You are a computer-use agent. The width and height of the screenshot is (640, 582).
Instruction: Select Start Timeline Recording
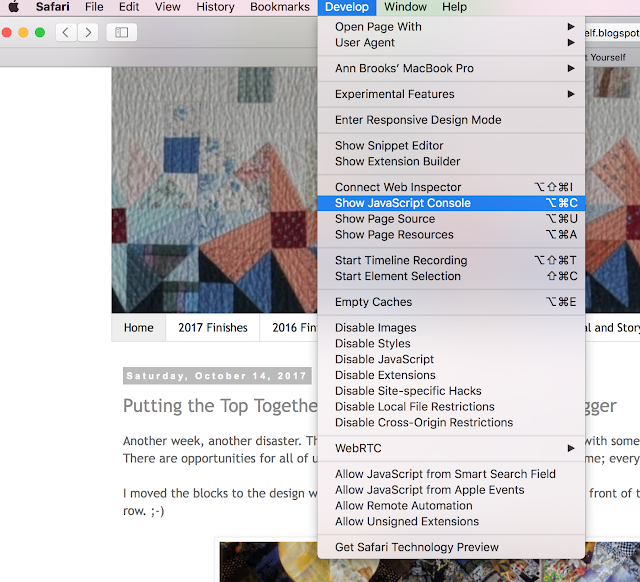[x=451, y=260]
